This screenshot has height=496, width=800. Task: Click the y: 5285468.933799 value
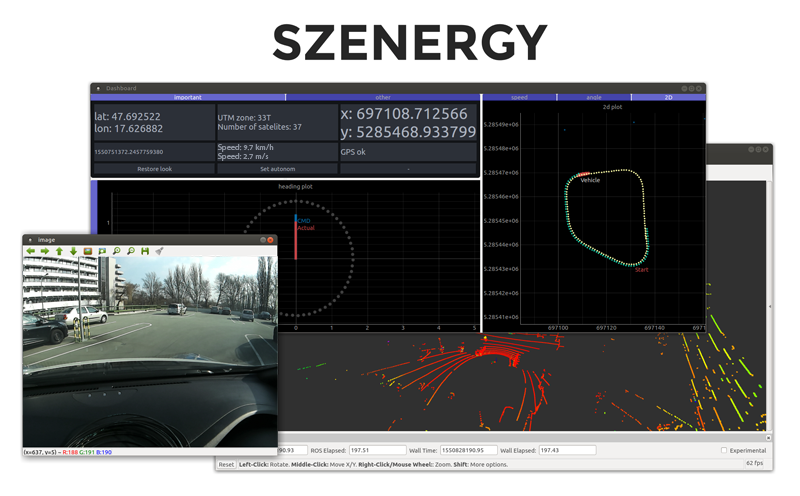click(x=408, y=132)
